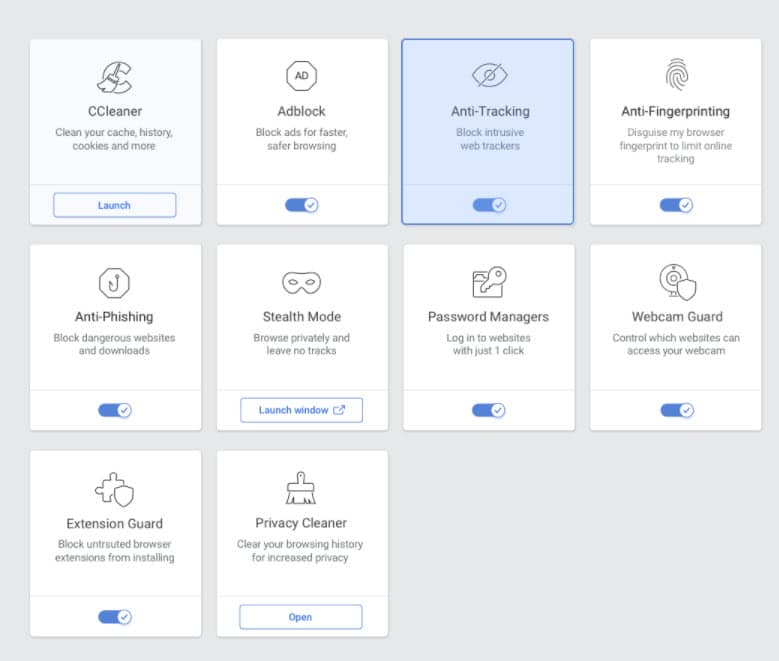Turn off the Webcam Guard switch
Screen dimensions: 779x661
click(677, 410)
